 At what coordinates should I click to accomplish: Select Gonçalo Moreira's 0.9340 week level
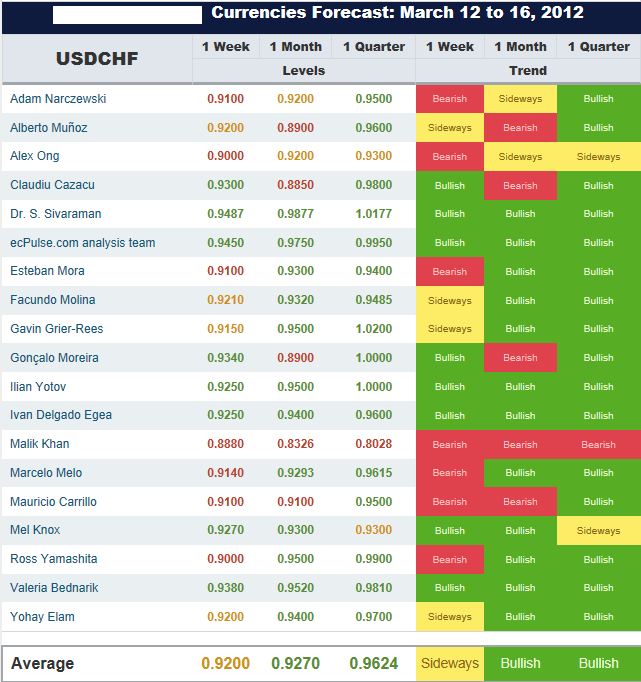pyautogui.click(x=225, y=358)
